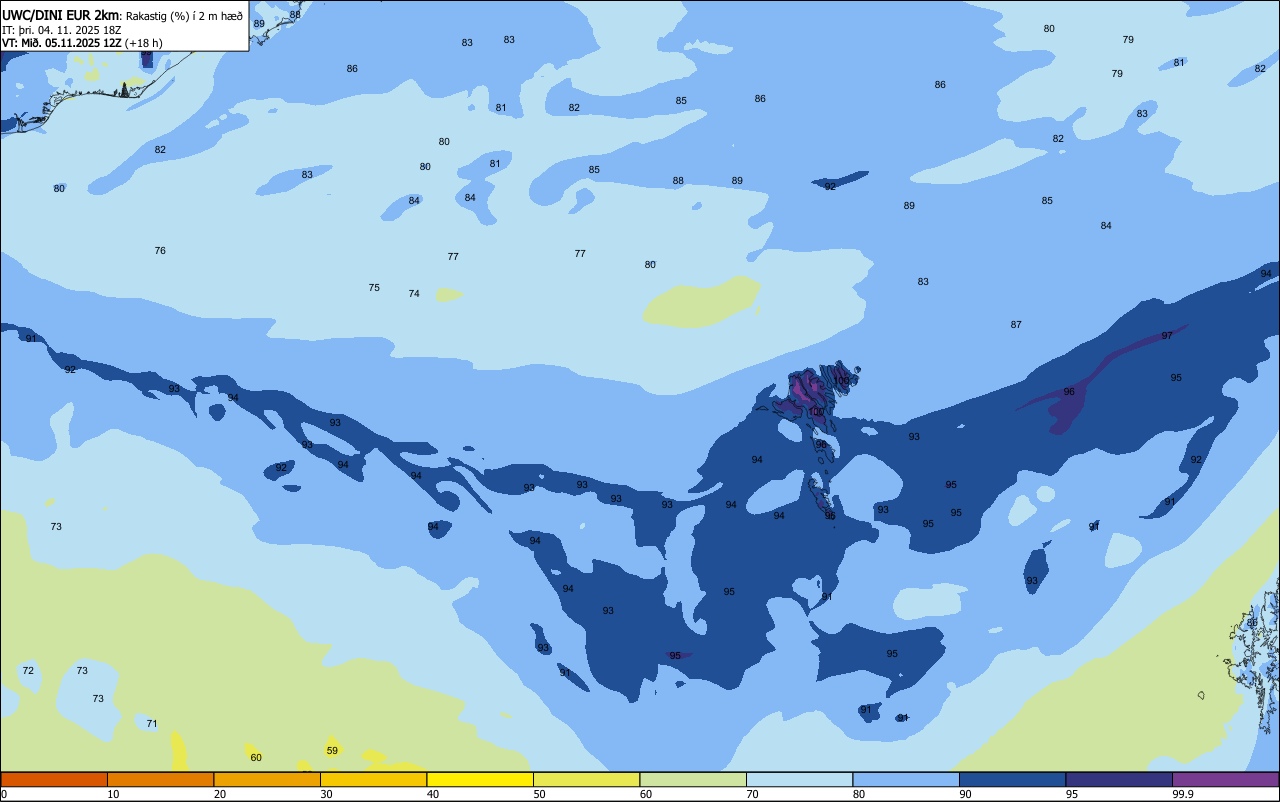This screenshot has height=802, width=1280.
Task: Click the label 'Rakastig (%) í 2 m hæð'
Action: tap(183, 16)
